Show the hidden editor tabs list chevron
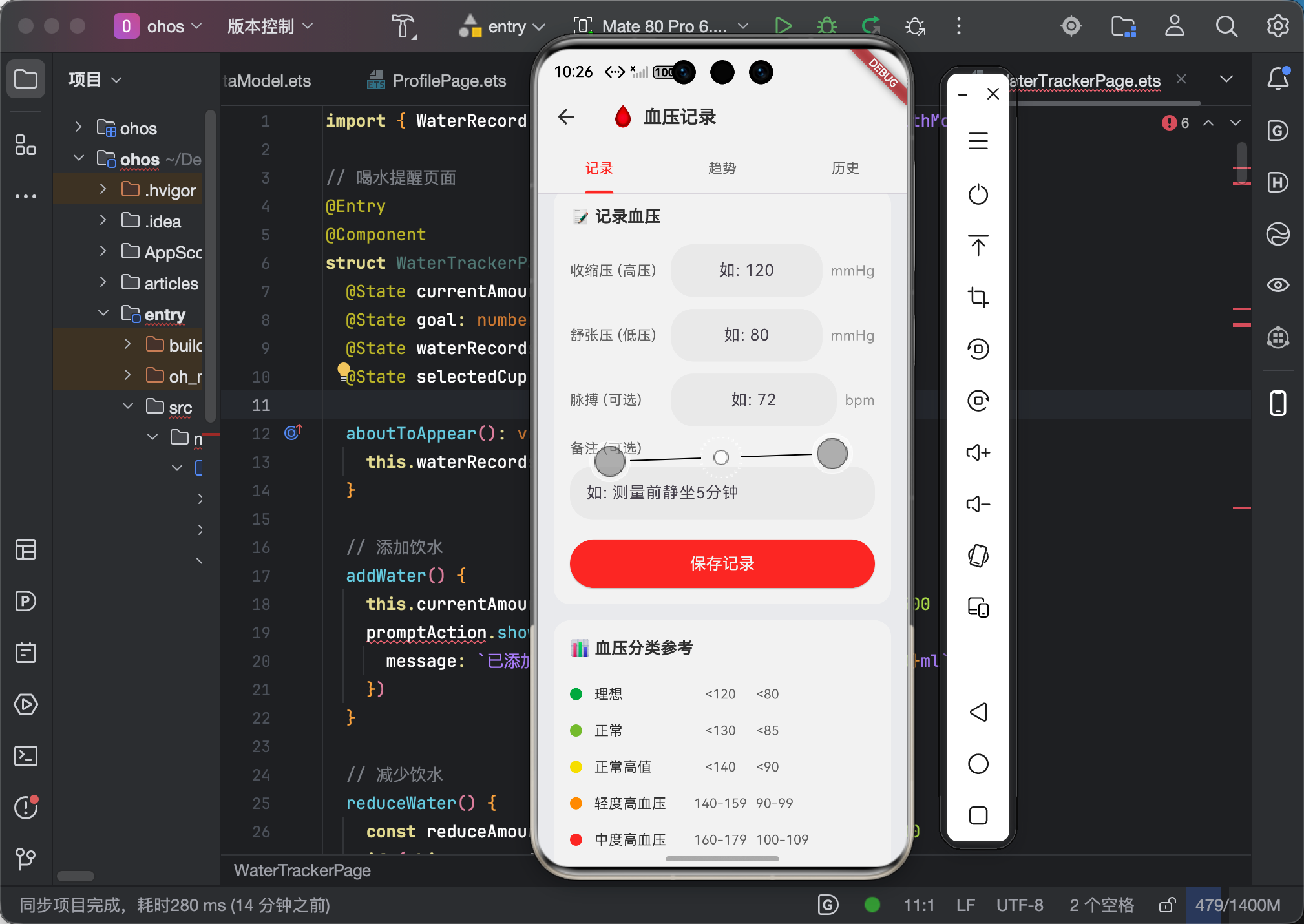 (1226, 79)
